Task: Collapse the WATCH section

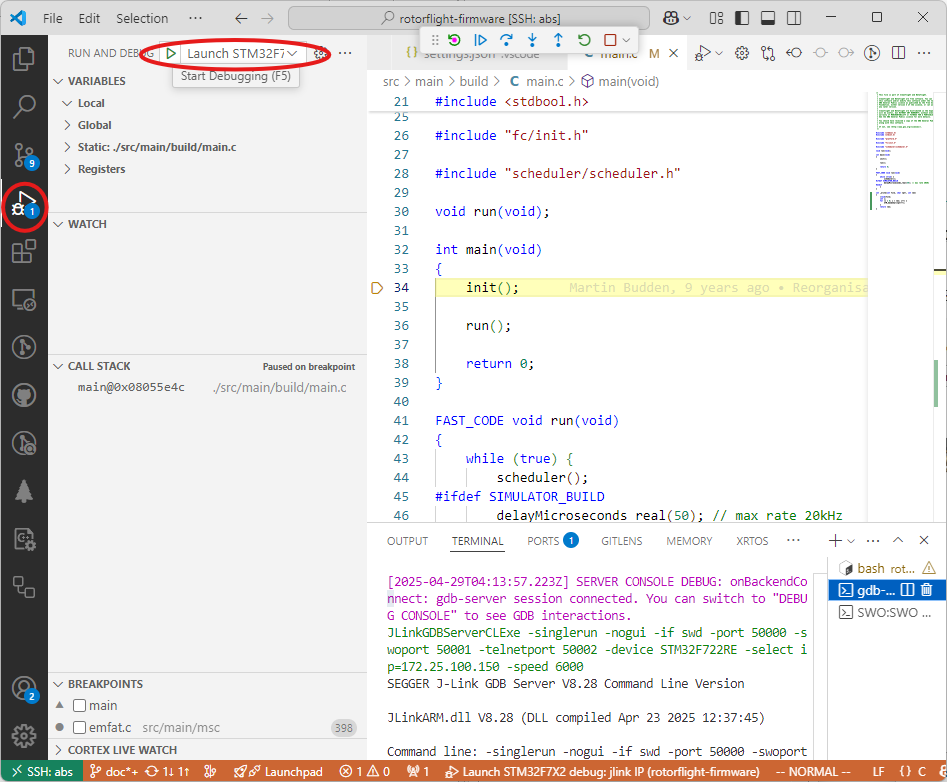Action: pyautogui.click(x=58, y=224)
